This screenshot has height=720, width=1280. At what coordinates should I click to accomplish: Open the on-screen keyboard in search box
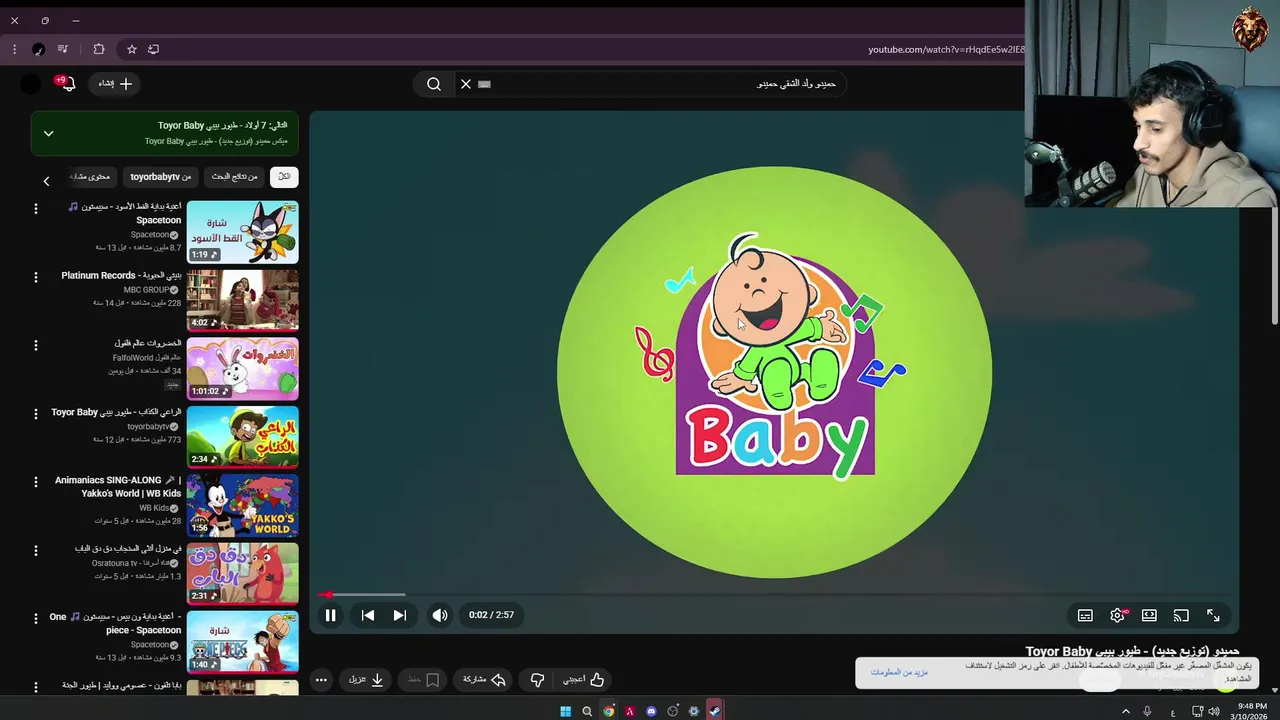(x=485, y=84)
